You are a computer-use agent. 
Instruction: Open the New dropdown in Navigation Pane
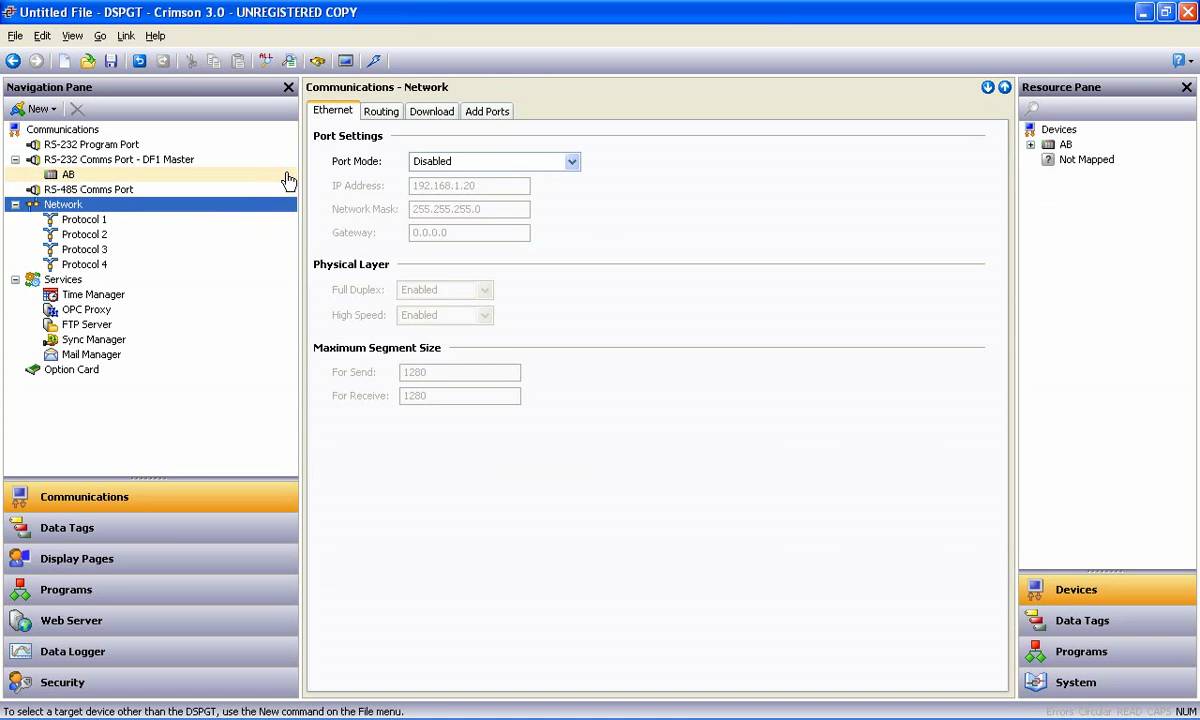(x=34, y=109)
